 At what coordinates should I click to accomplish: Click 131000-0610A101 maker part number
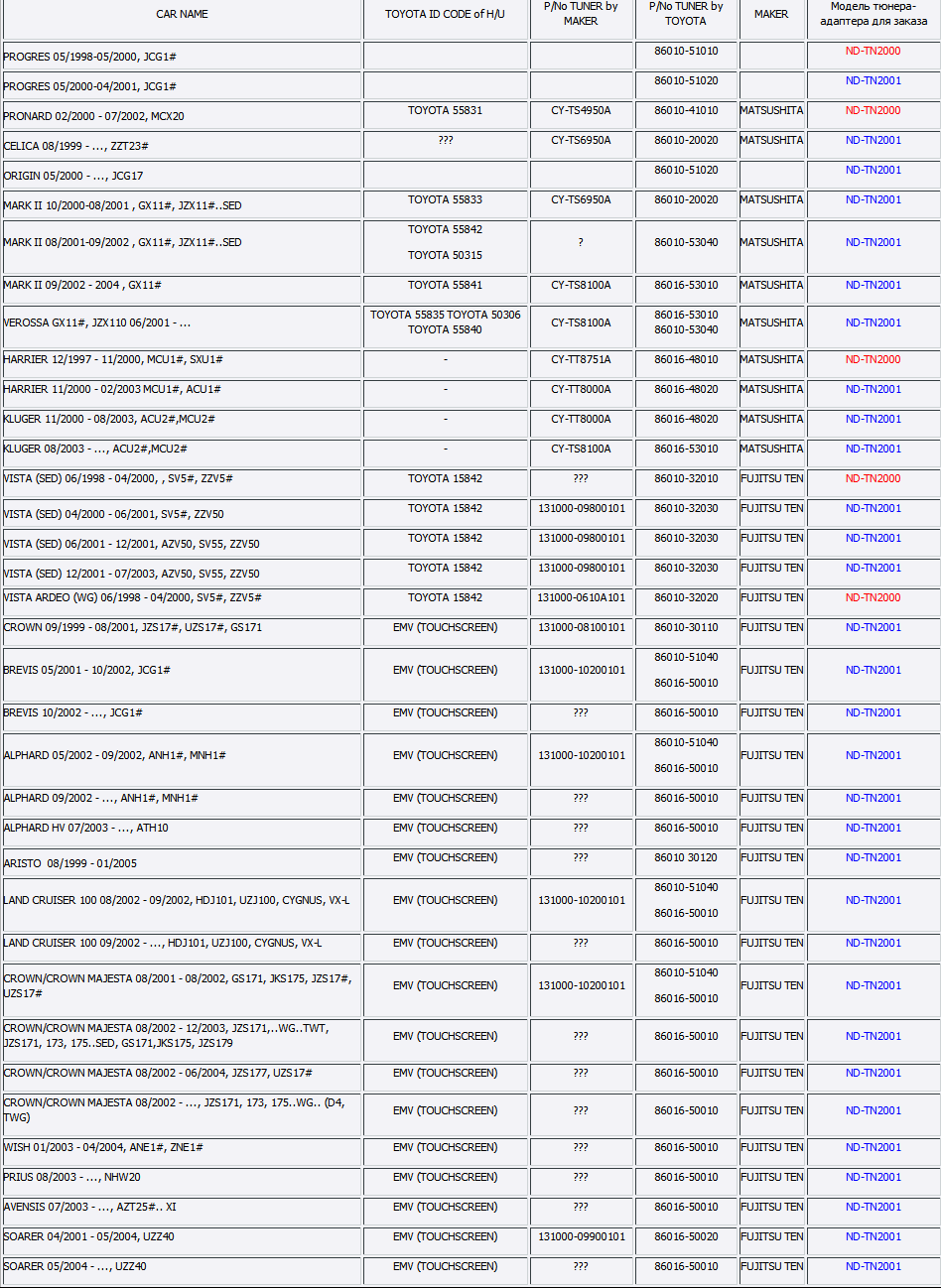click(581, 597)
